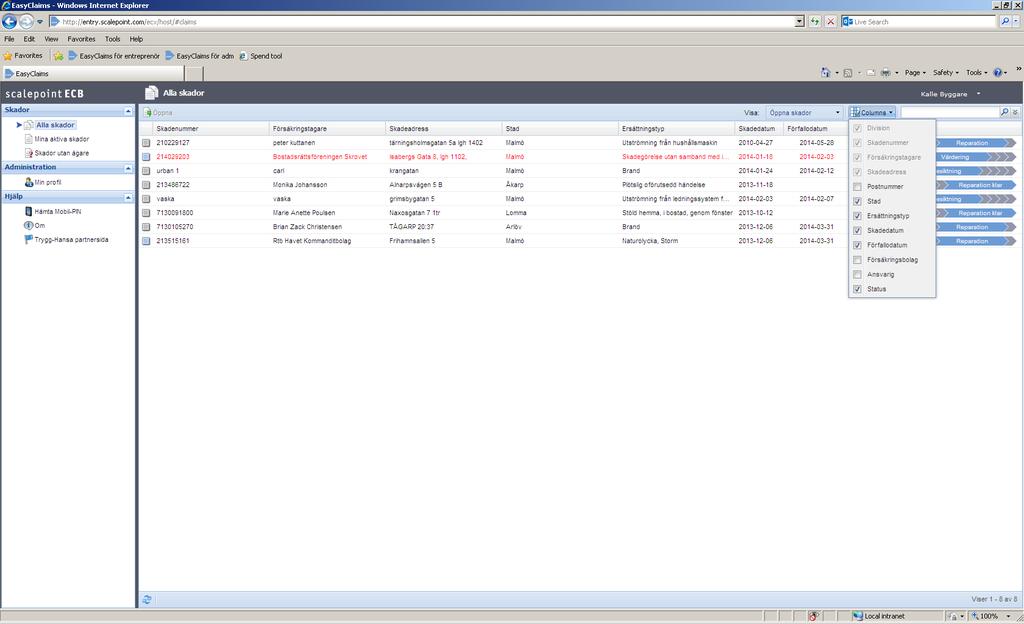Click inside the browser address bar
This screenshot has height=624, width=1024.
424,22
